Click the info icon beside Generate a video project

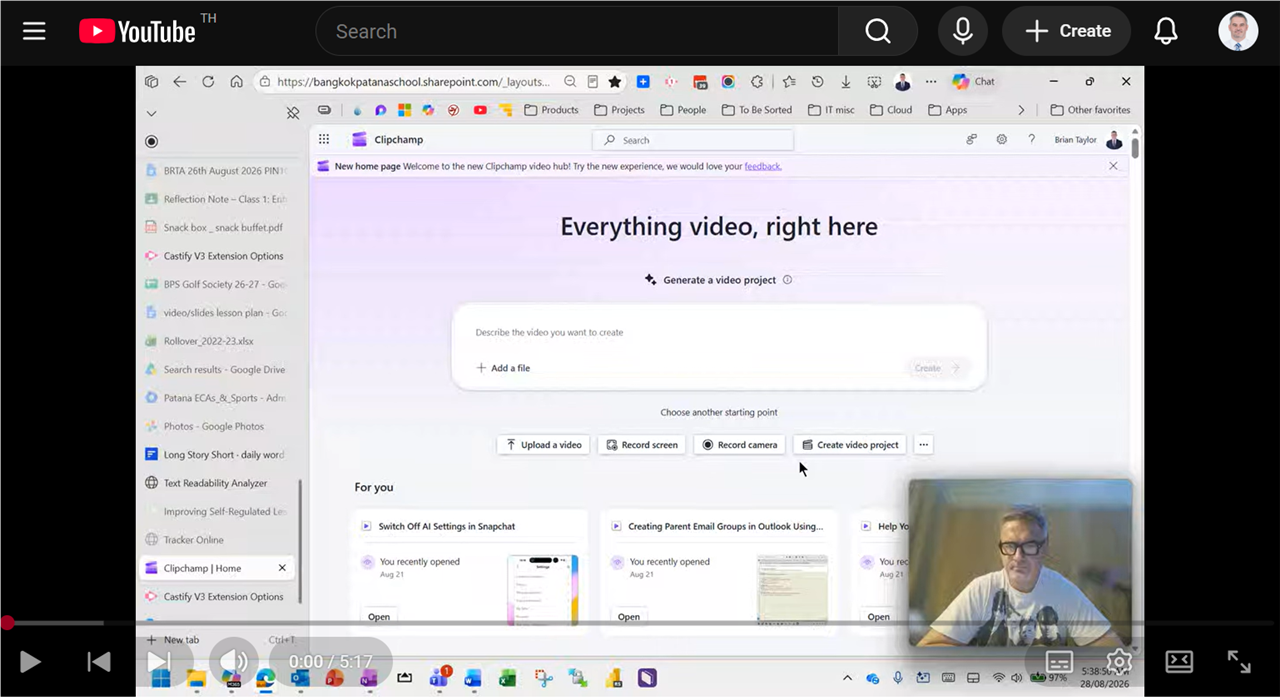787,280
